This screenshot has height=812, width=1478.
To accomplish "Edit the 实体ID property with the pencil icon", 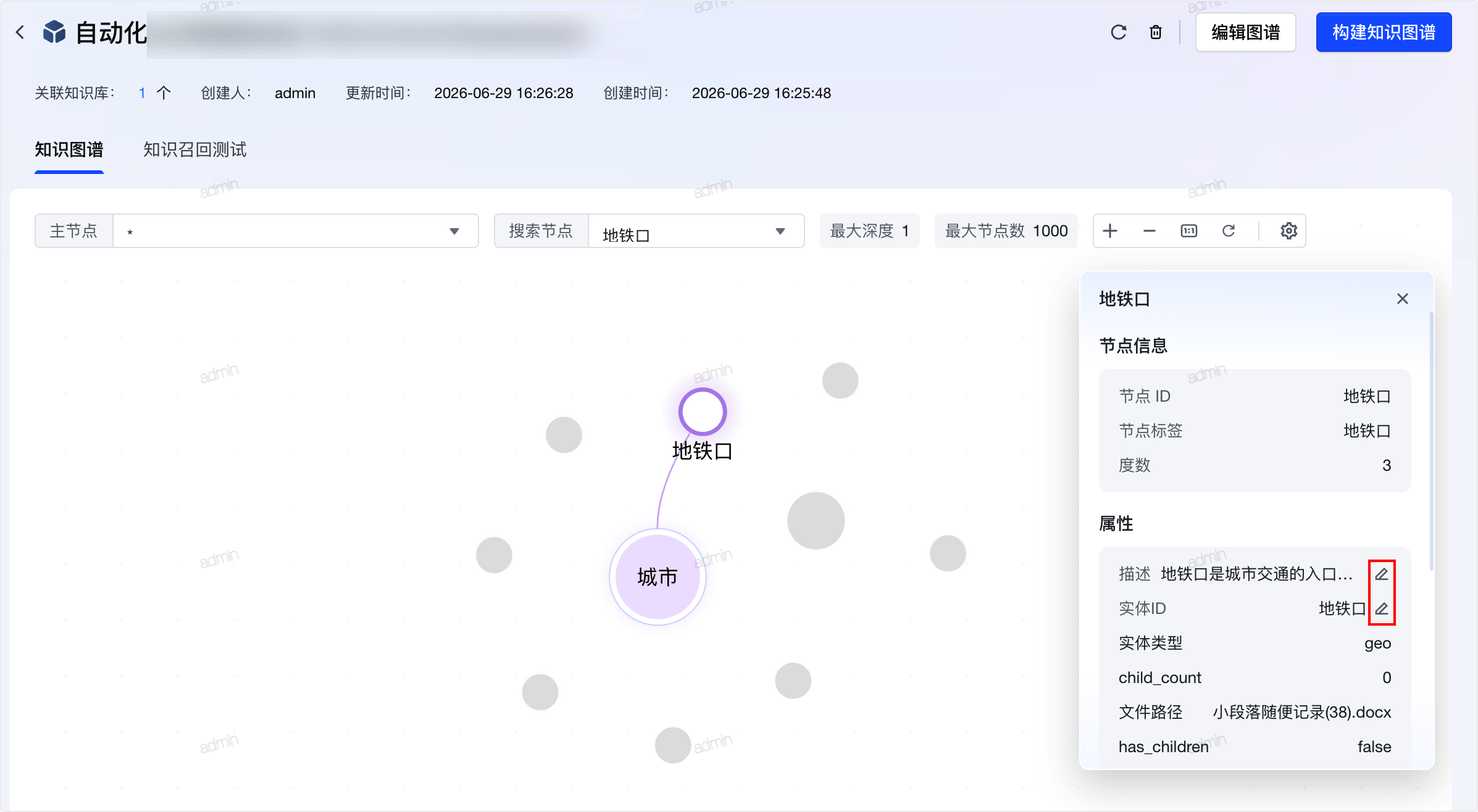I will coord(1382,608).
